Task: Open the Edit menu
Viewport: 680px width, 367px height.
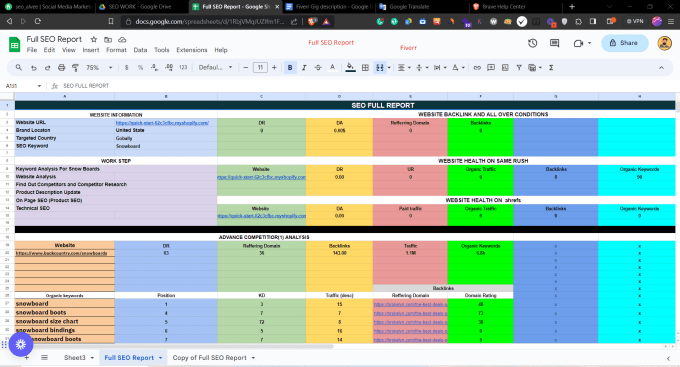Action: (x=49, y=50)
